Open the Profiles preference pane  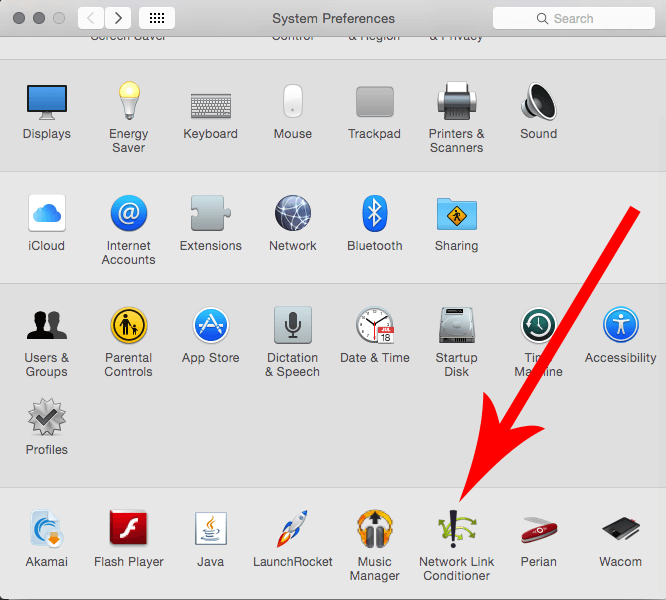(46, 417)
